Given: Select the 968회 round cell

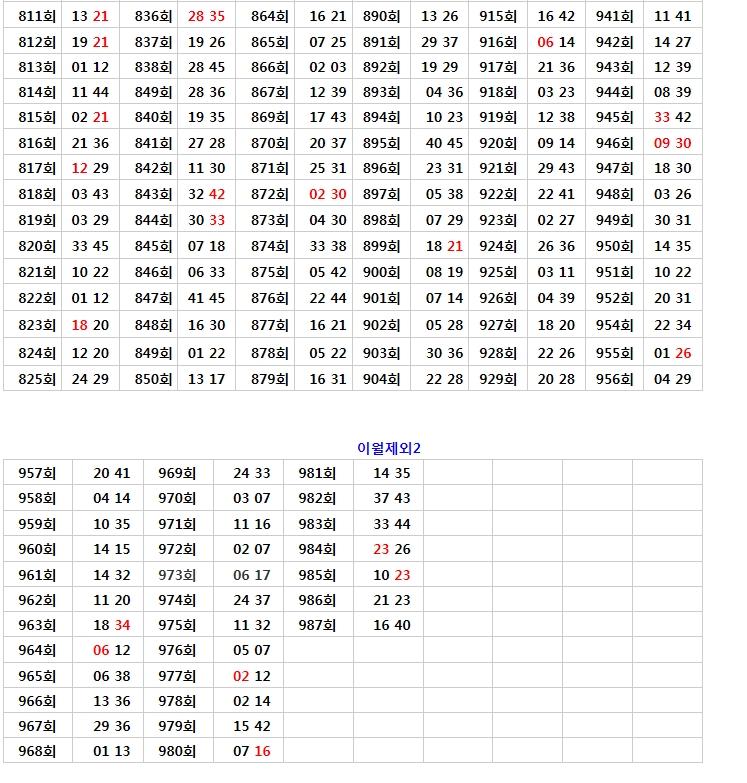Looking at the screenshot, I should [x=37, y=751].
